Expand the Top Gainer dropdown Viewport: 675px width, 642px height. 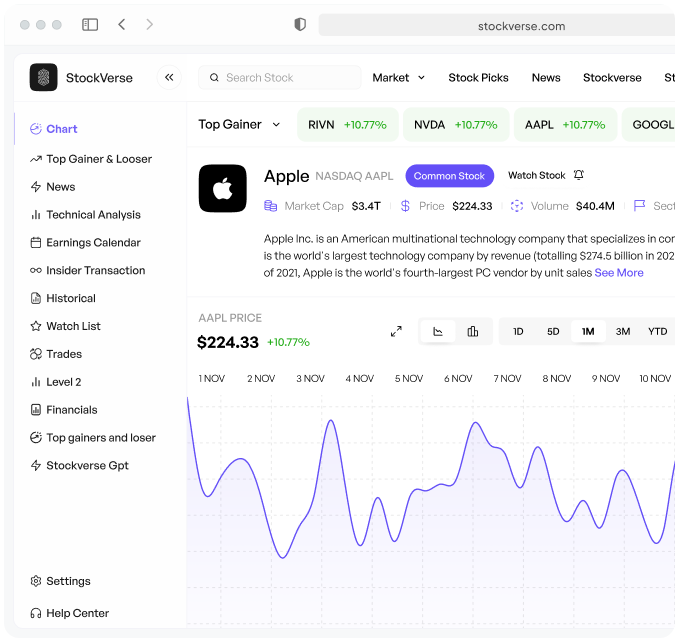(239, 124)
